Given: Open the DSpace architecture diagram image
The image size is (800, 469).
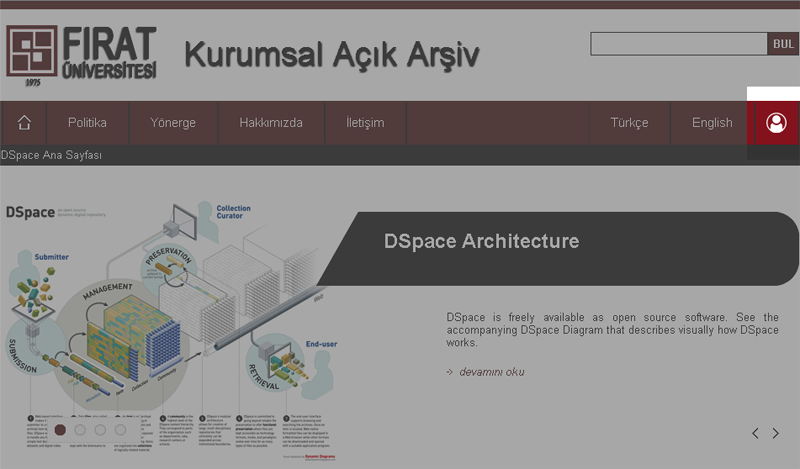Looking at the screenshot, I should (171, 332).
